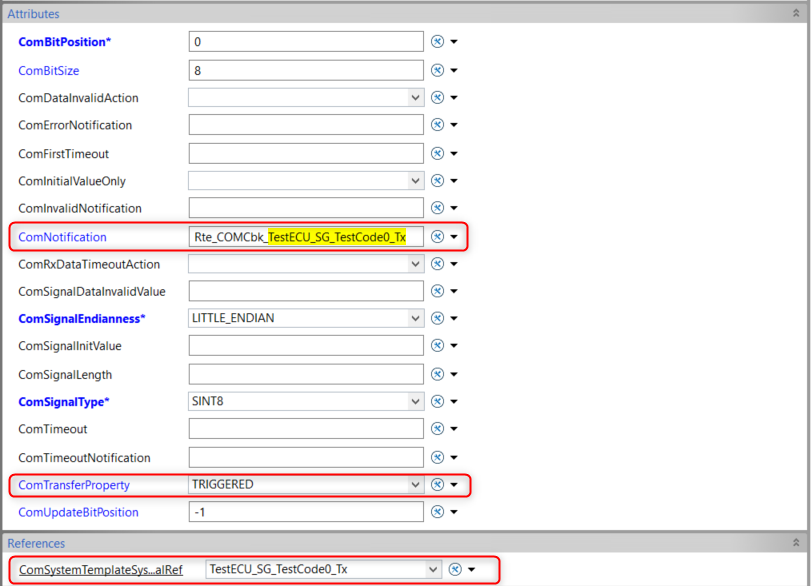Click the tool icon beside ComInitialValueOnly
The height and width of the screenshot is (586, 811).
point(438,181)
